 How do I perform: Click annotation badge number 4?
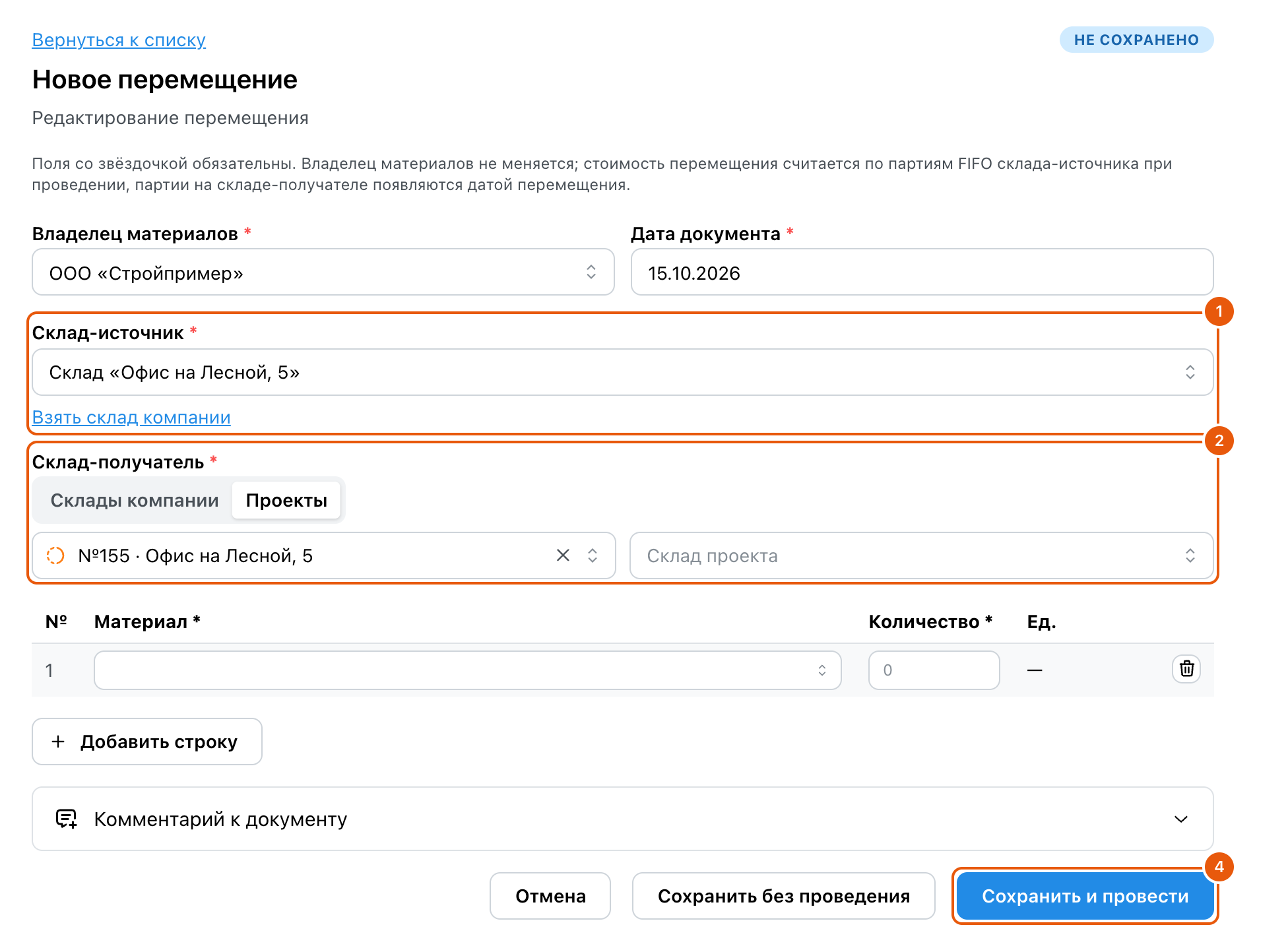[1219, 866]
